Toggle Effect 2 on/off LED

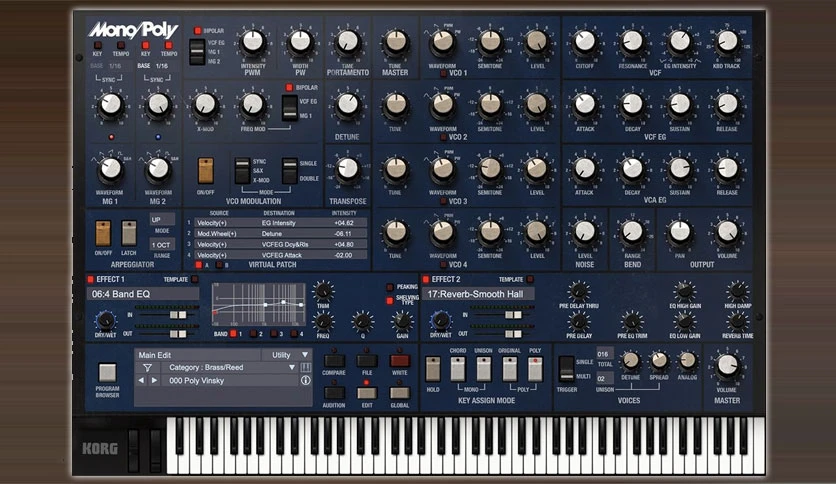425,279
